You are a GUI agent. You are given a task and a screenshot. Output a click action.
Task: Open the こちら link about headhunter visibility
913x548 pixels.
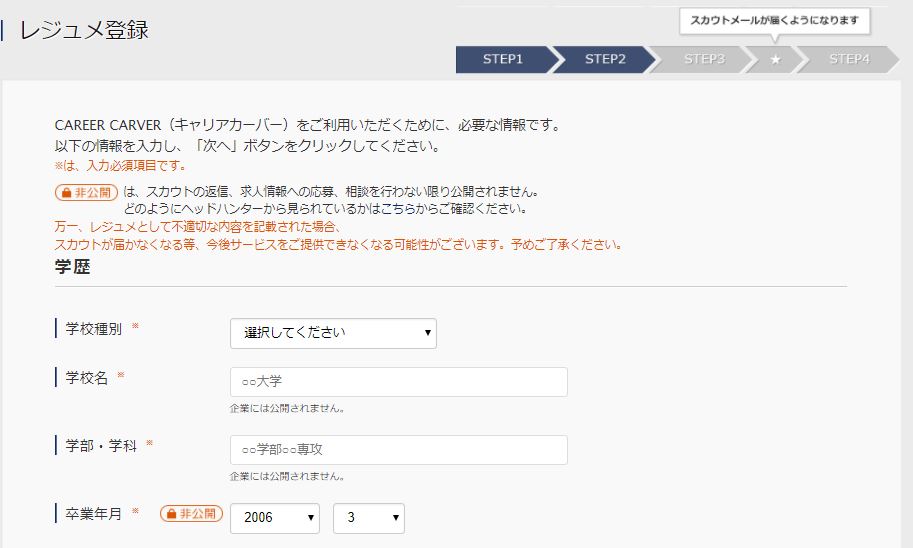(x=396, y=208)
